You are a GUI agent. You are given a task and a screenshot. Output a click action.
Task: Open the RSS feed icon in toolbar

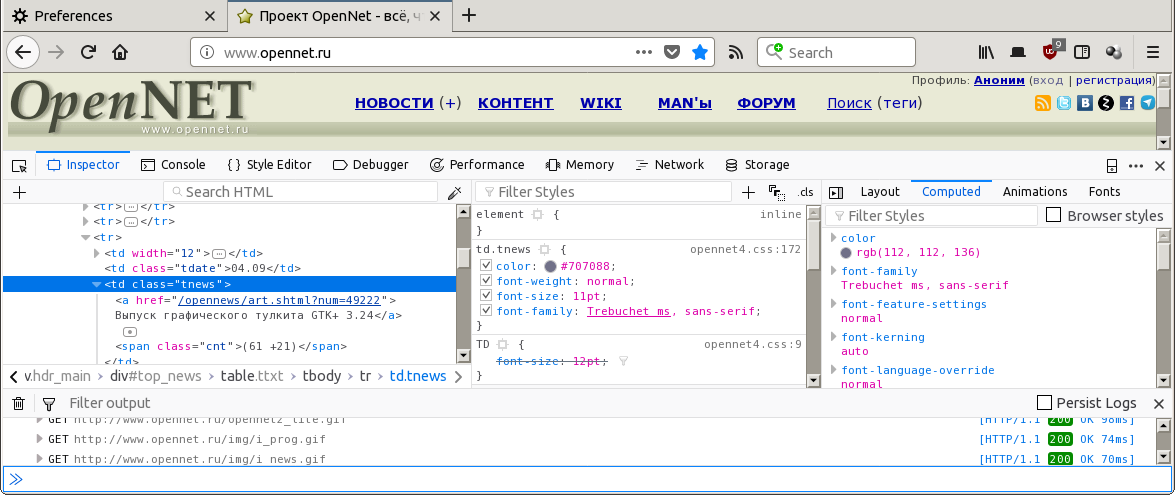coord(735,52)
